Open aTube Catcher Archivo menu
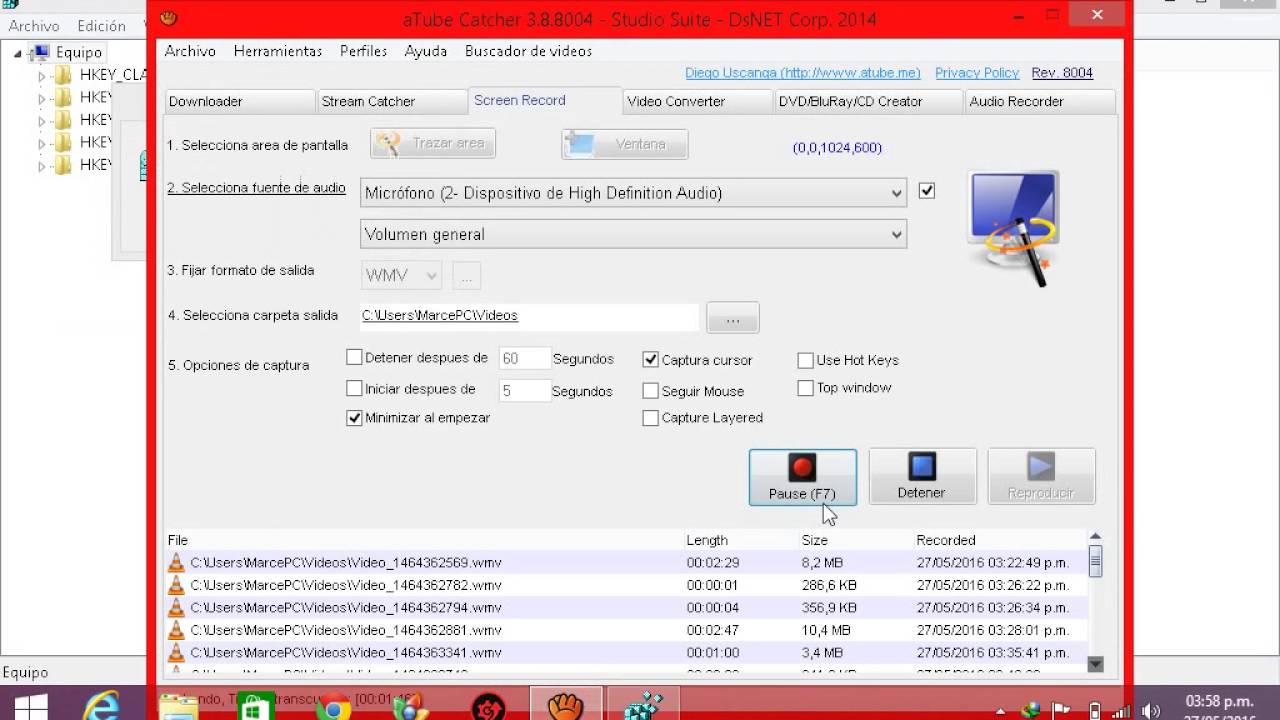Image resolution: width=1280 pixels, height=720 pixels. [190, 51]
